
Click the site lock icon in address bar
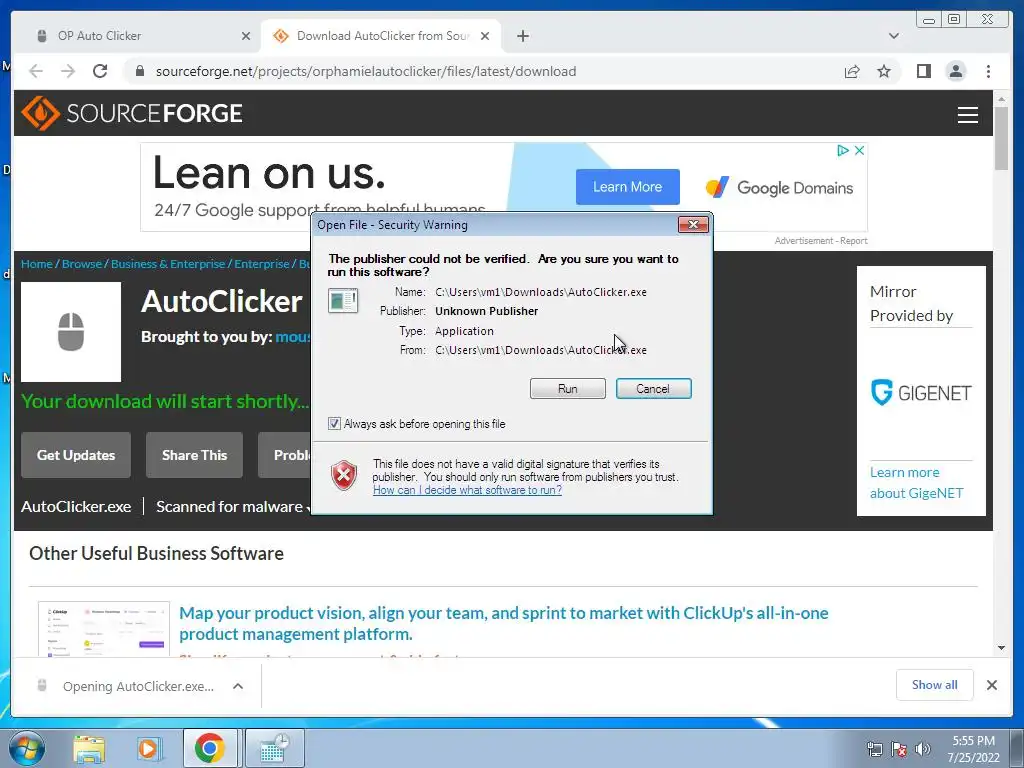(x=139, y=71)
